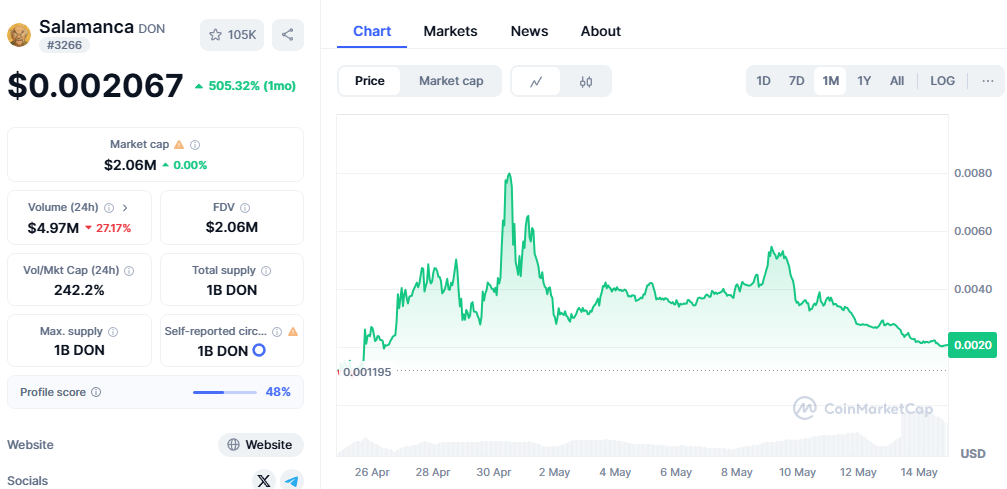Open the Telegram social link
This screenshot has height=489, width=1007.
pyautogui.click(x=292, y=481)
